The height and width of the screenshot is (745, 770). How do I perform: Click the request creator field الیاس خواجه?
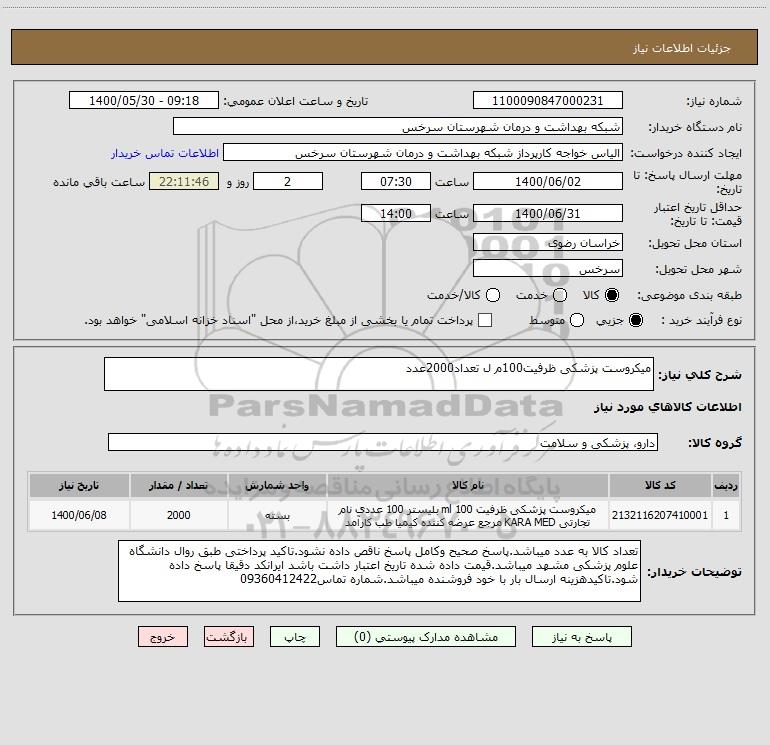[423, 153]
